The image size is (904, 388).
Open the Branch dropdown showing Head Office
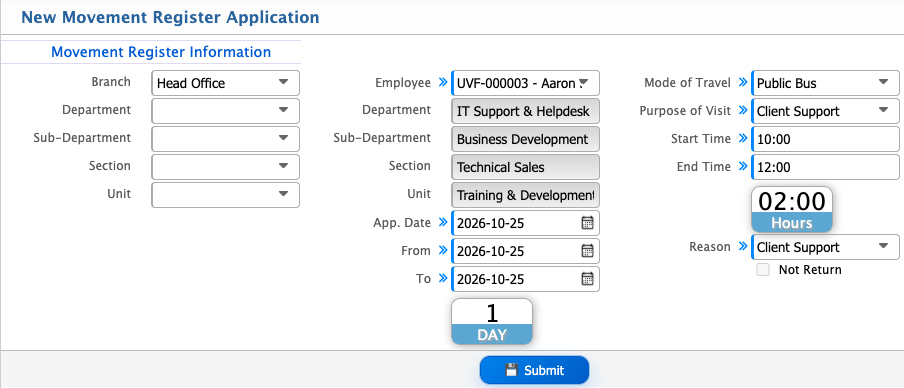(x=225, y=83)
